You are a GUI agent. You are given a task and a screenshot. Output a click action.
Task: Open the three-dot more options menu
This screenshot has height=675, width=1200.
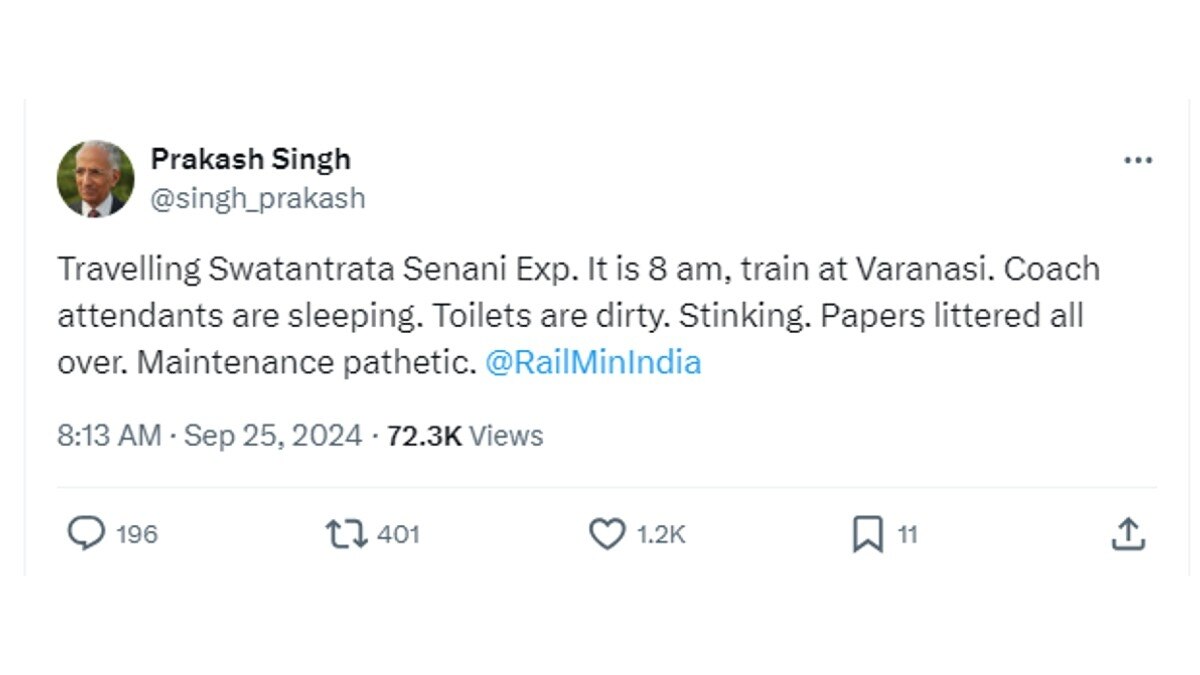[1138, 161]
